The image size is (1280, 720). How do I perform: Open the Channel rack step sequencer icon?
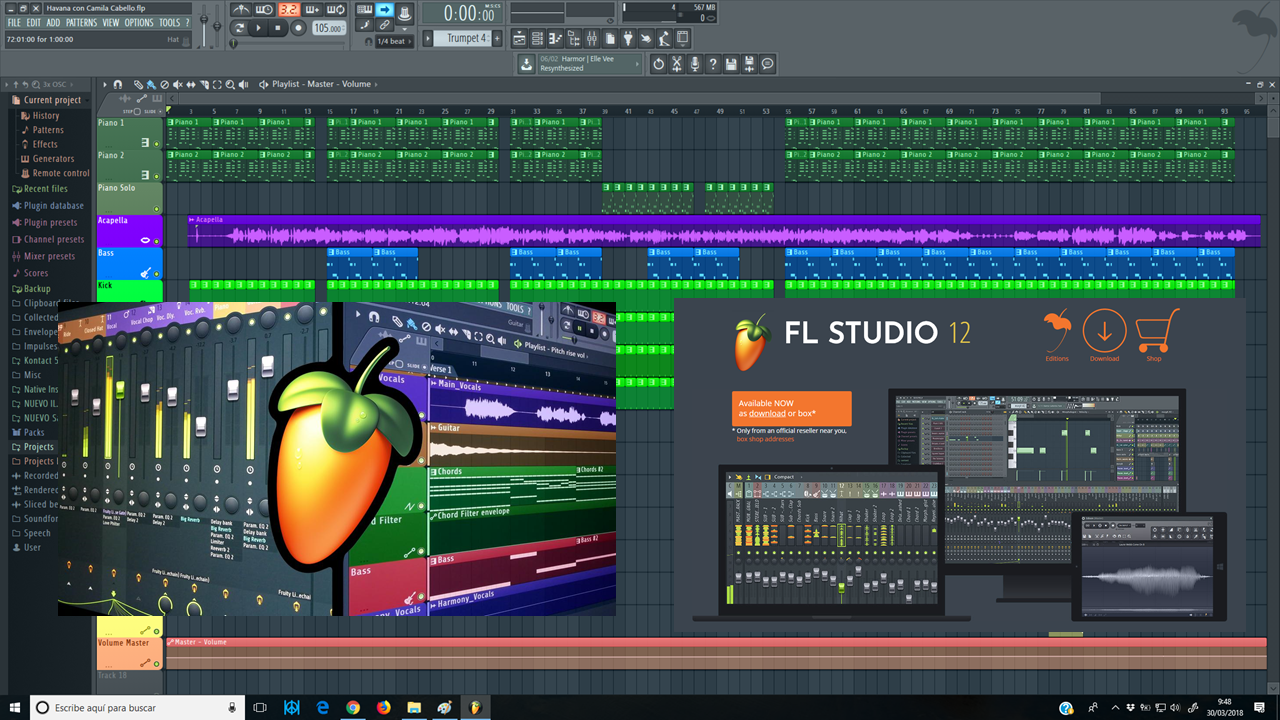(537, 37)
